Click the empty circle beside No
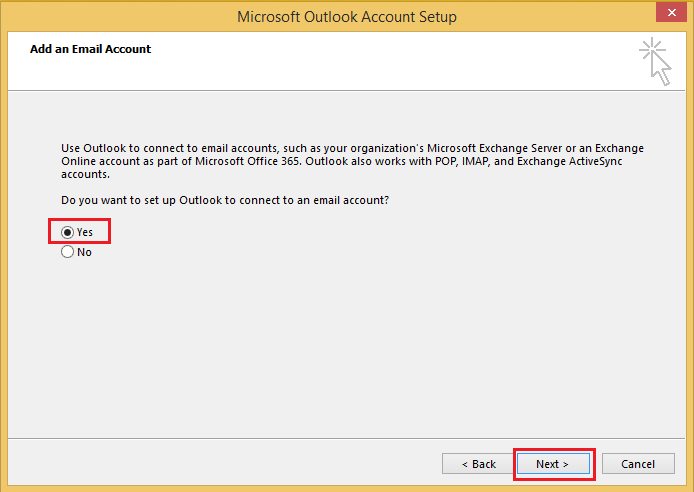694x492 pixels. tap(67, 252)
